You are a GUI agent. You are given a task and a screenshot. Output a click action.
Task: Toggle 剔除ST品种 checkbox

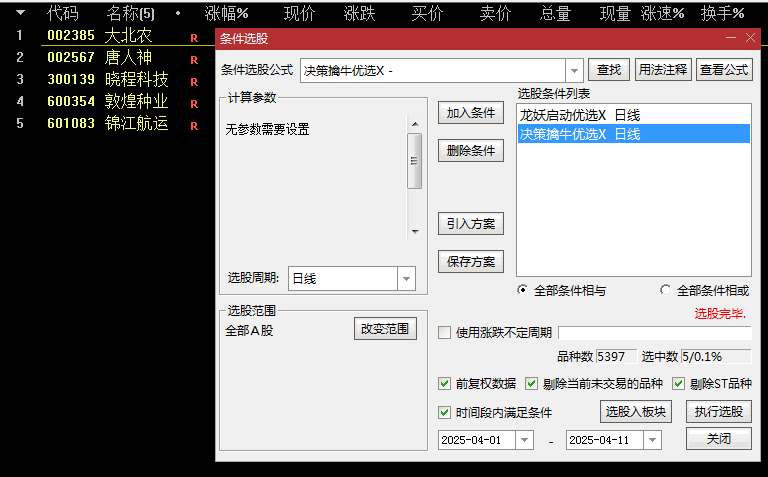coord(678,383)
